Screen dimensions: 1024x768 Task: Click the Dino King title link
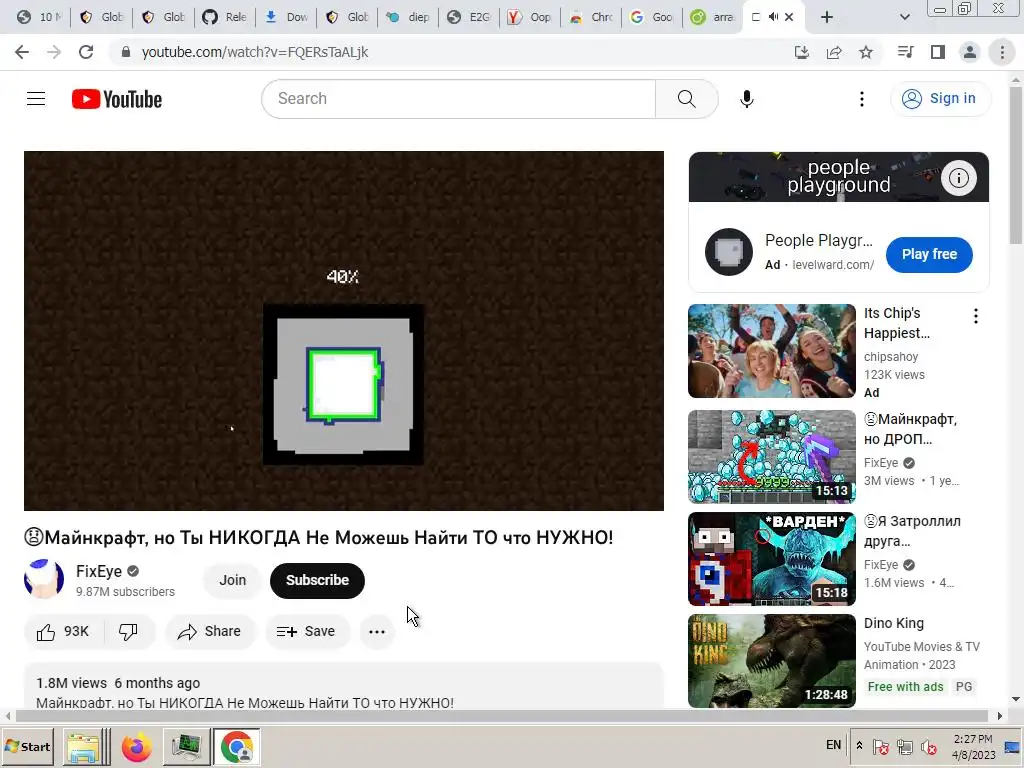point(893,623)
